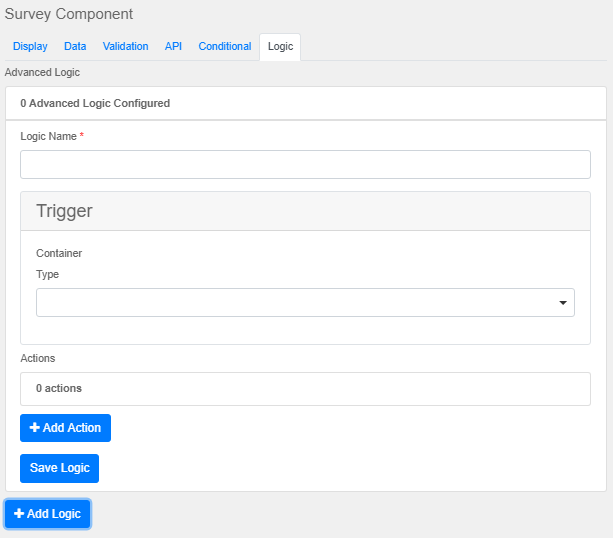Click the Add Action button label
The height and width of the screenshot is (538, 613).
coord(72,428)
